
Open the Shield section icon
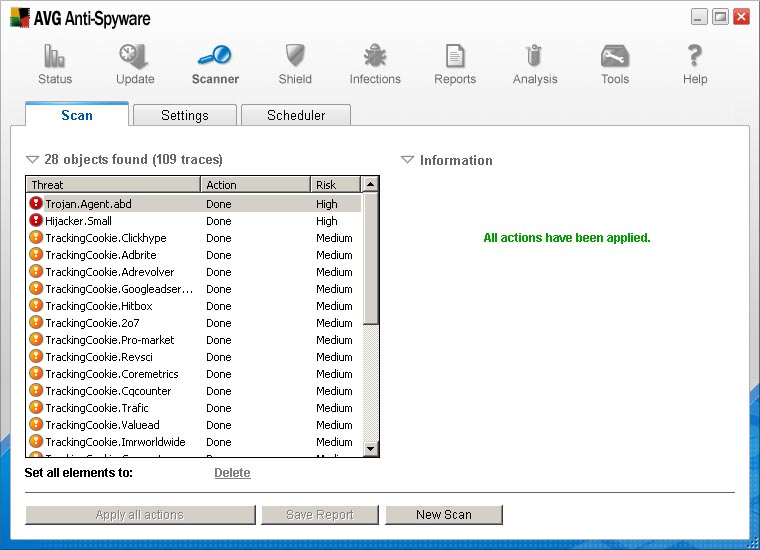click(x=295, y=55)
